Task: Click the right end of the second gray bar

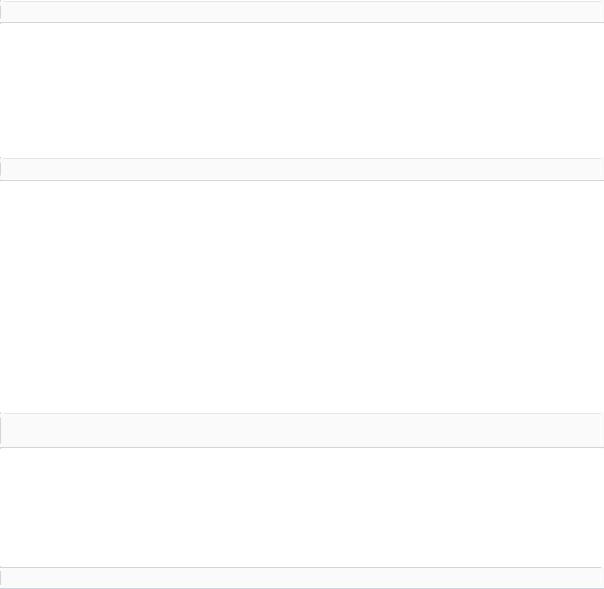Action: tap(601, 169)
